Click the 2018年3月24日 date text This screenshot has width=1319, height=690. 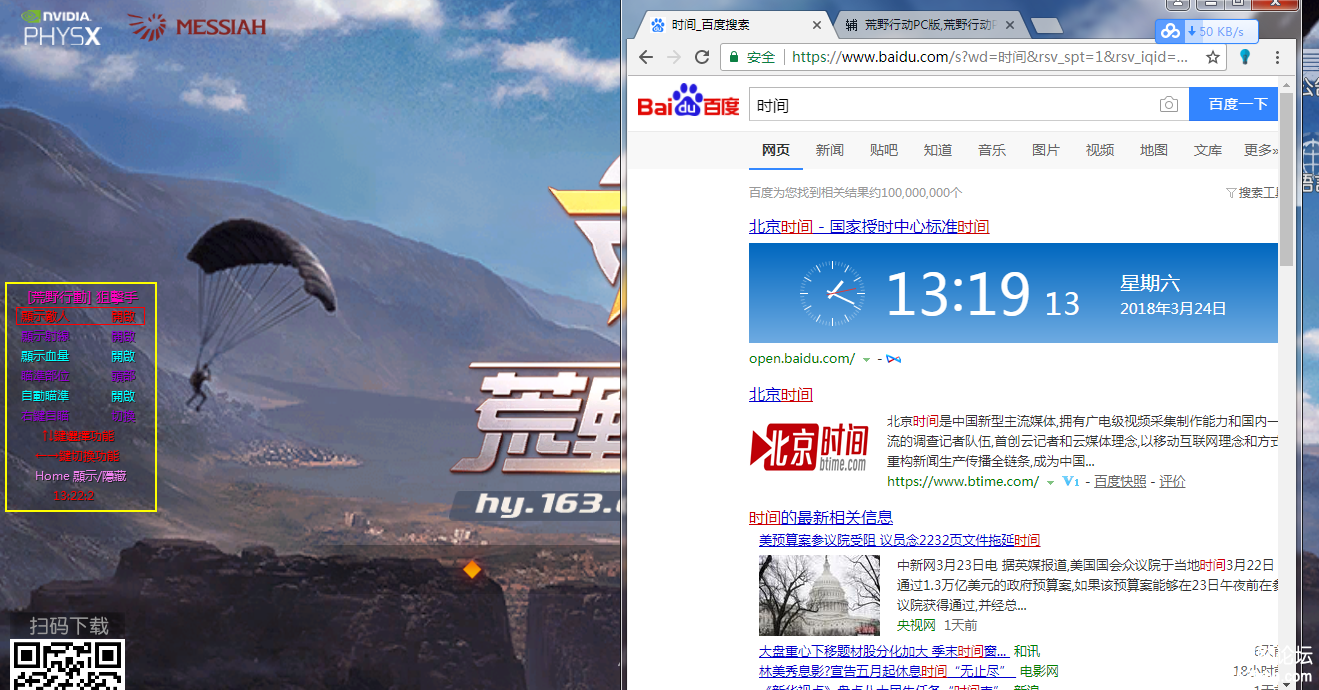click(x=1173, y=308)
